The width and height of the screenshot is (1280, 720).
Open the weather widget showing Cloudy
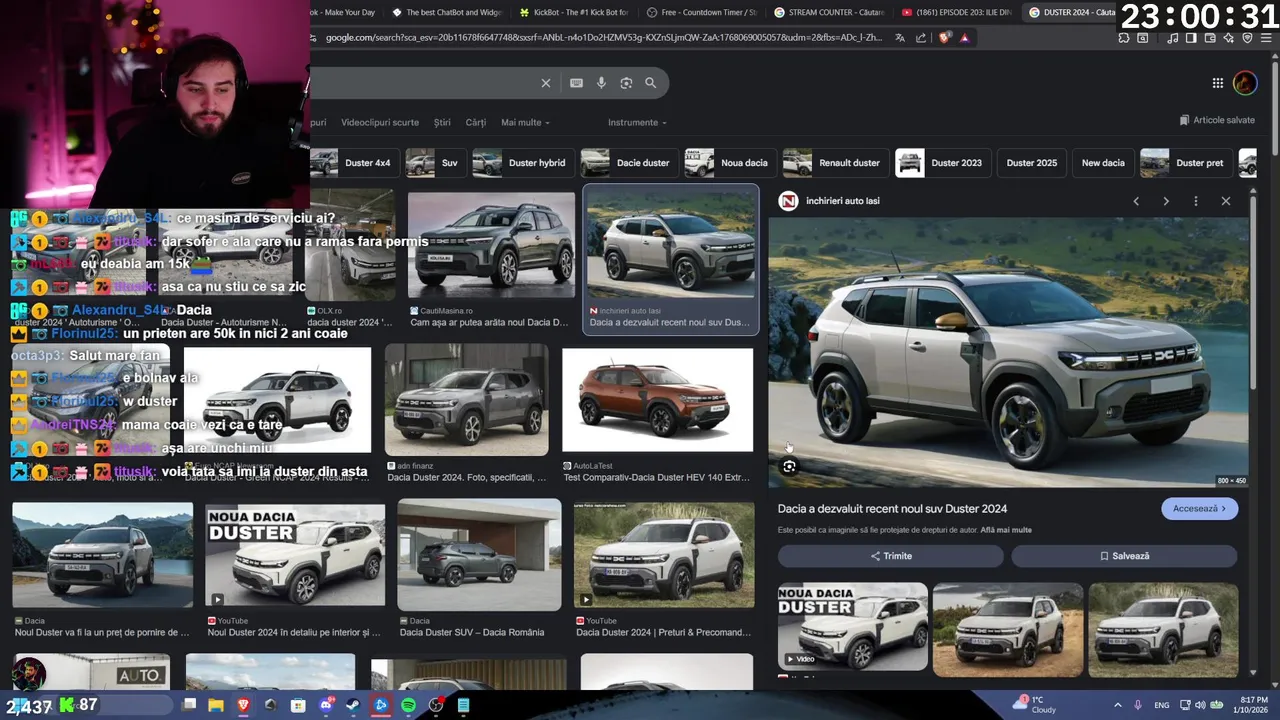[x=1036, y=705]
